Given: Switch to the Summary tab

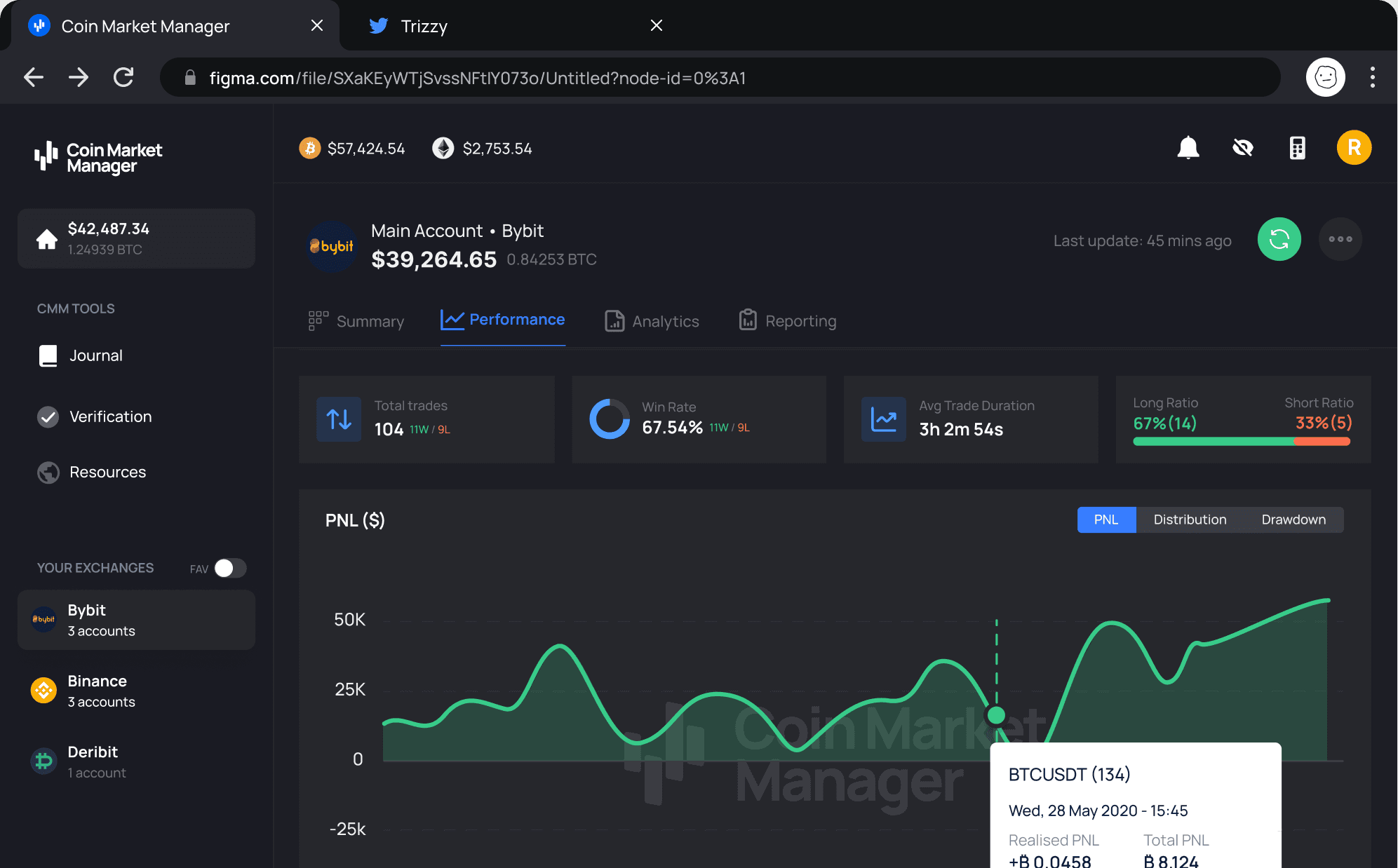Looking at the screenshot, I should point(356,321).
